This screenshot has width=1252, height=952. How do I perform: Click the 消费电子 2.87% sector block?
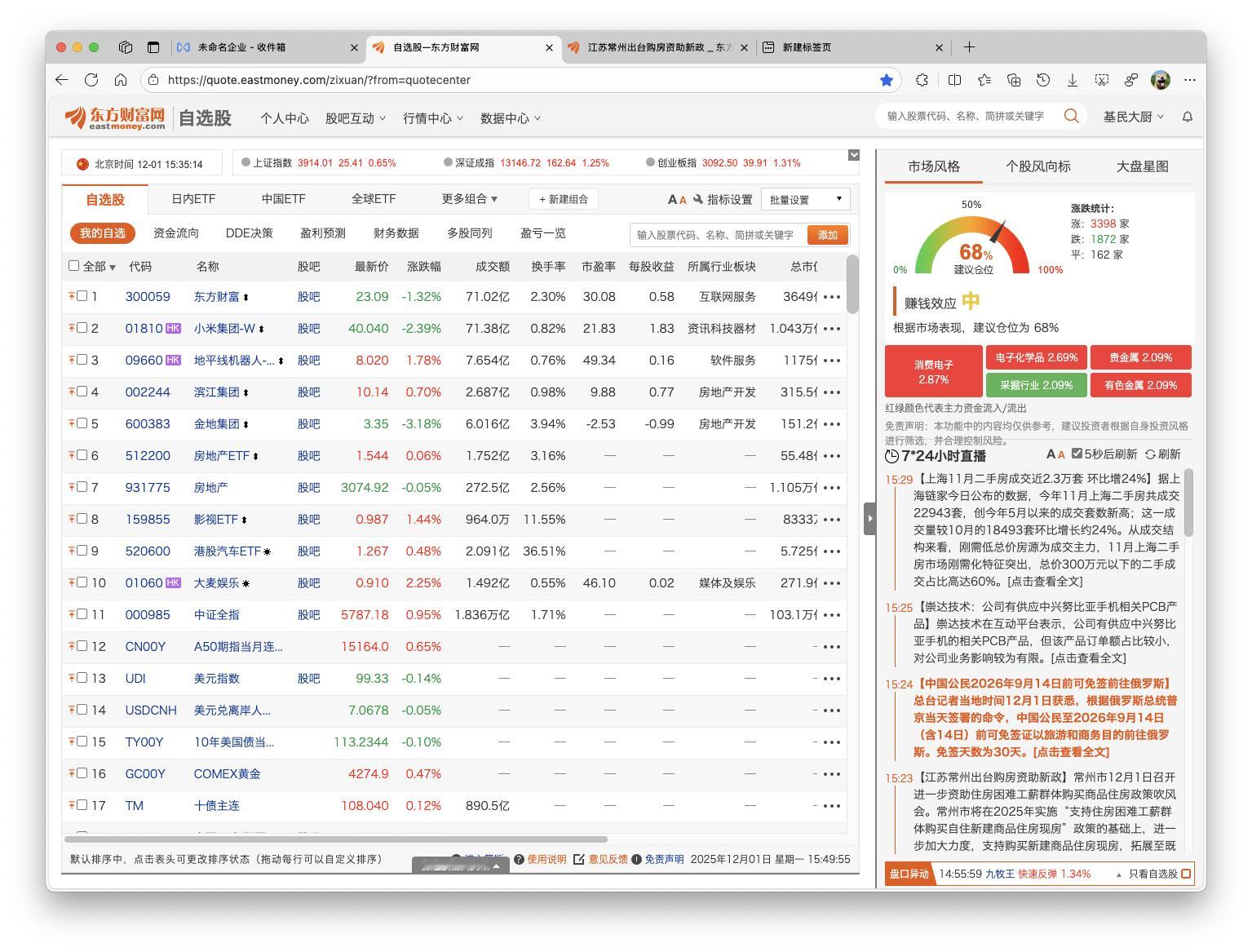point(934,371)
